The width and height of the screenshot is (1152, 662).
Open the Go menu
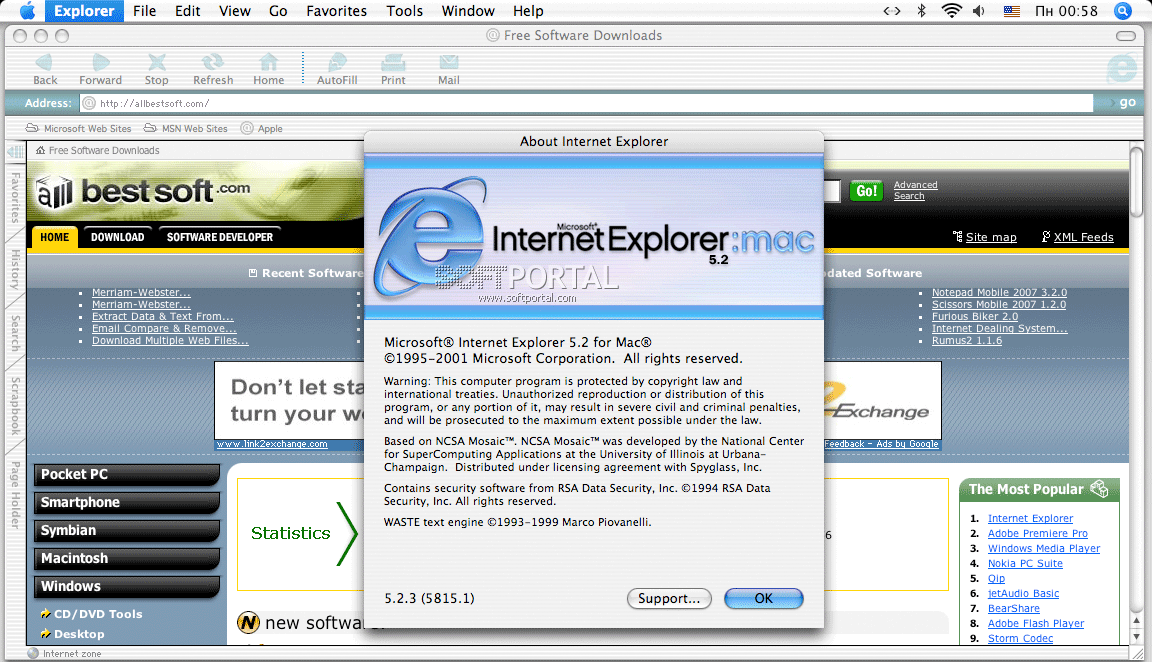278,11
